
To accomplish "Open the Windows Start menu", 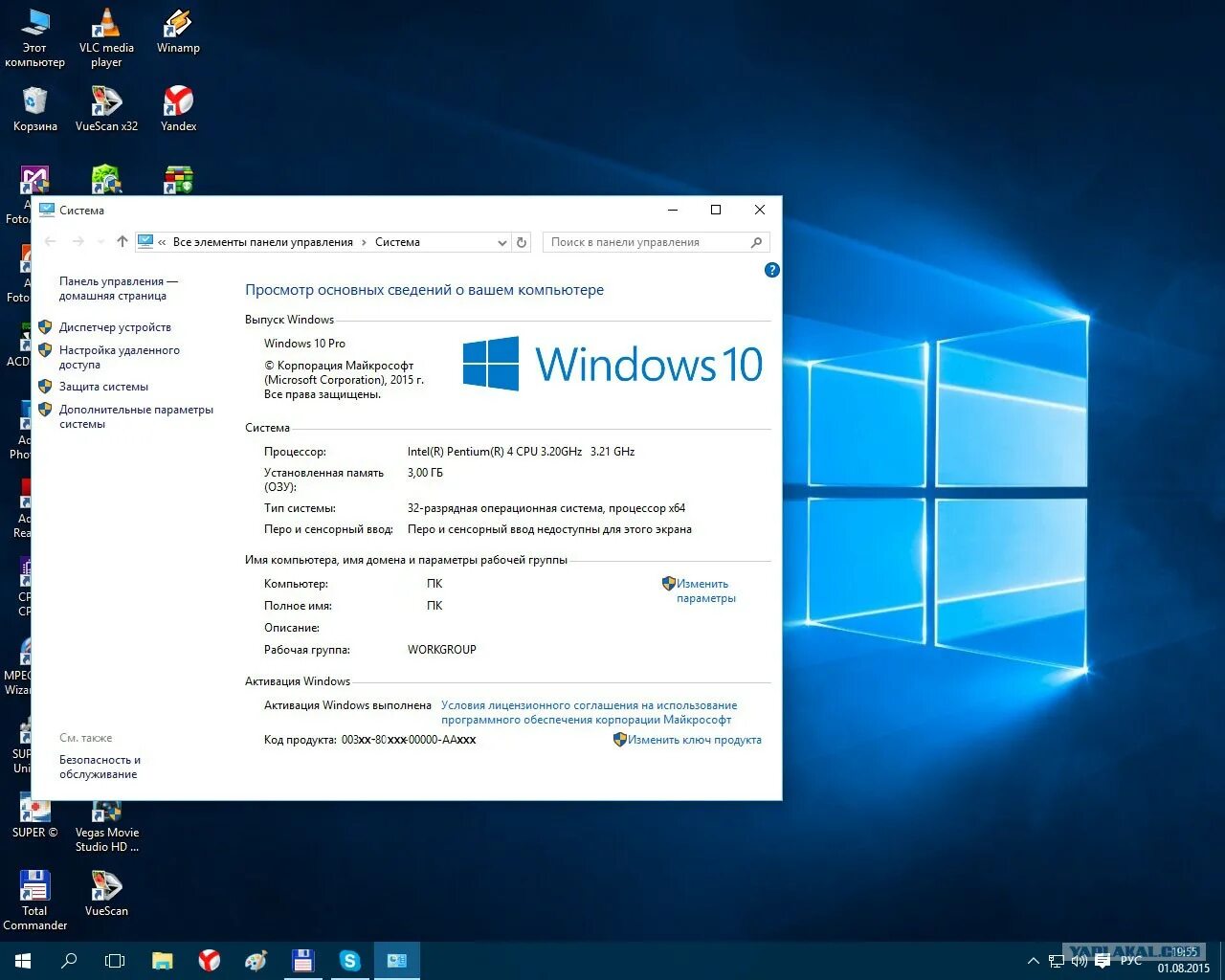I will (23, 960).
